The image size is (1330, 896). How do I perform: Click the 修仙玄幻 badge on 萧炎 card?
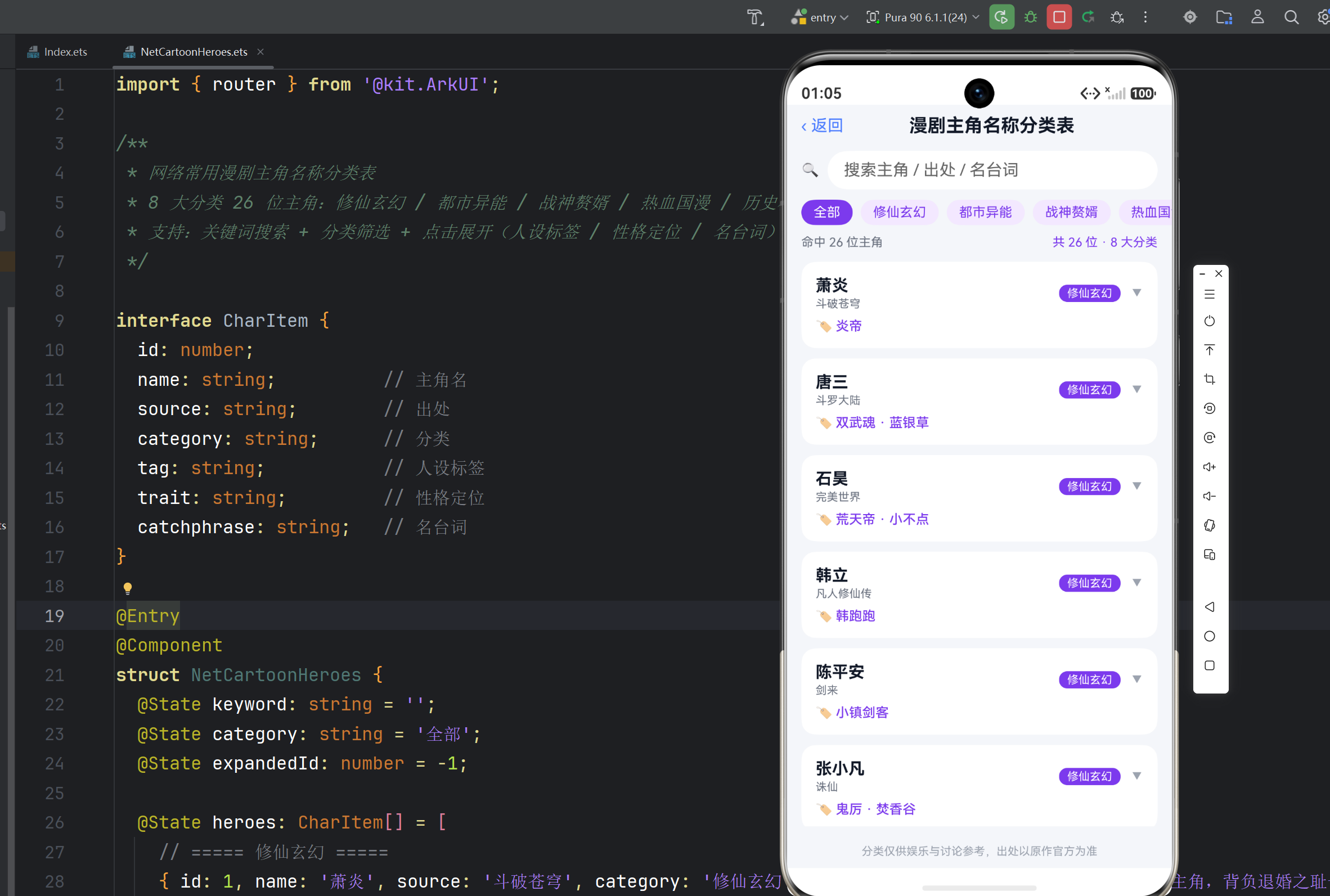1089,293
